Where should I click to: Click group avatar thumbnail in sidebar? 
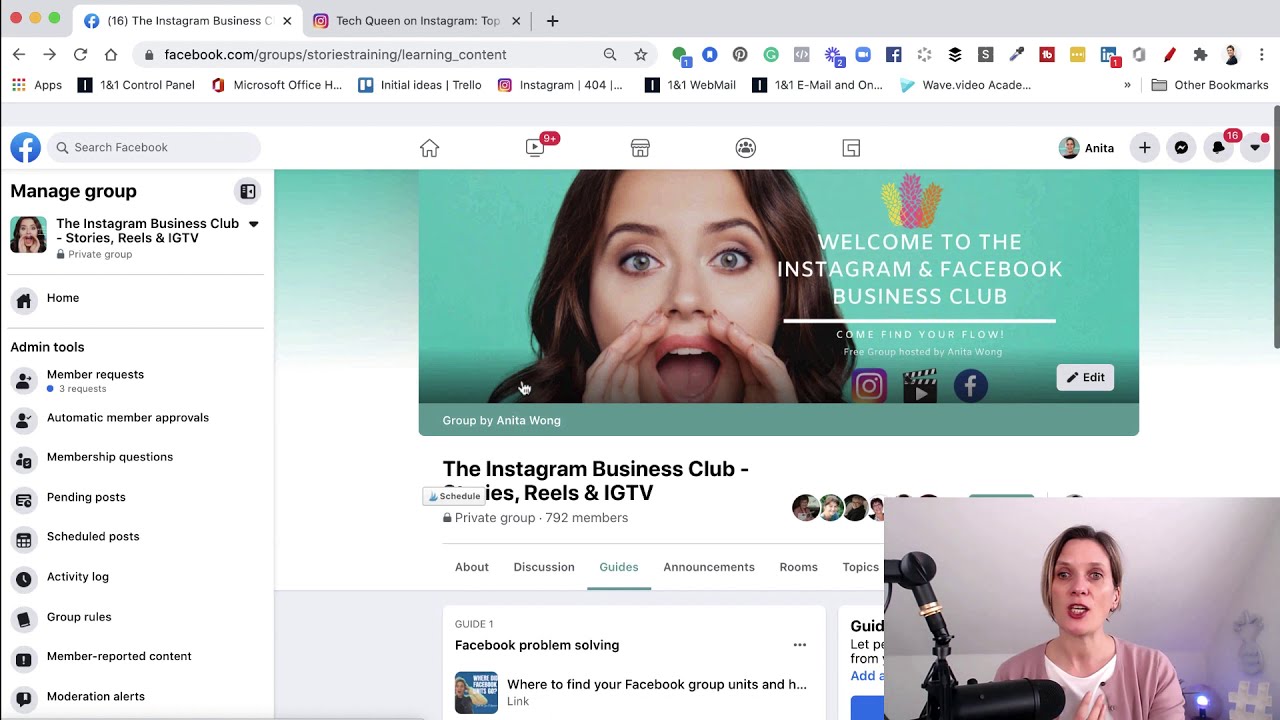coord(28,235)
